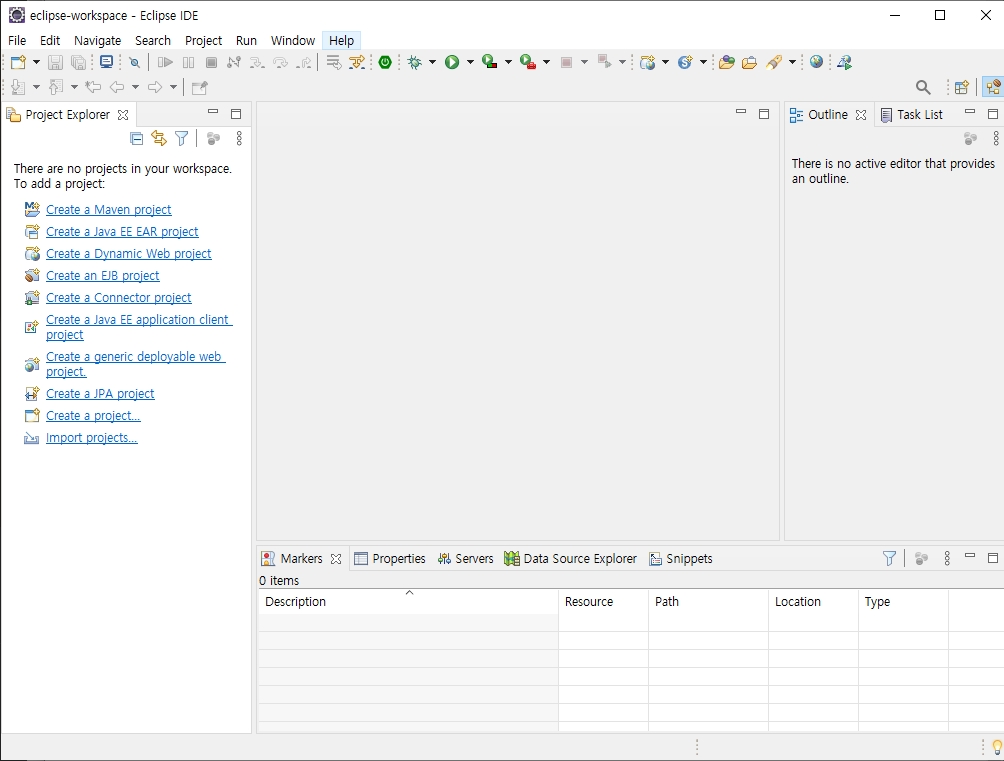This screenshot has height=761, width=1004.
Task: Click the Disconnect debug icon
Action: click(234, 62)
